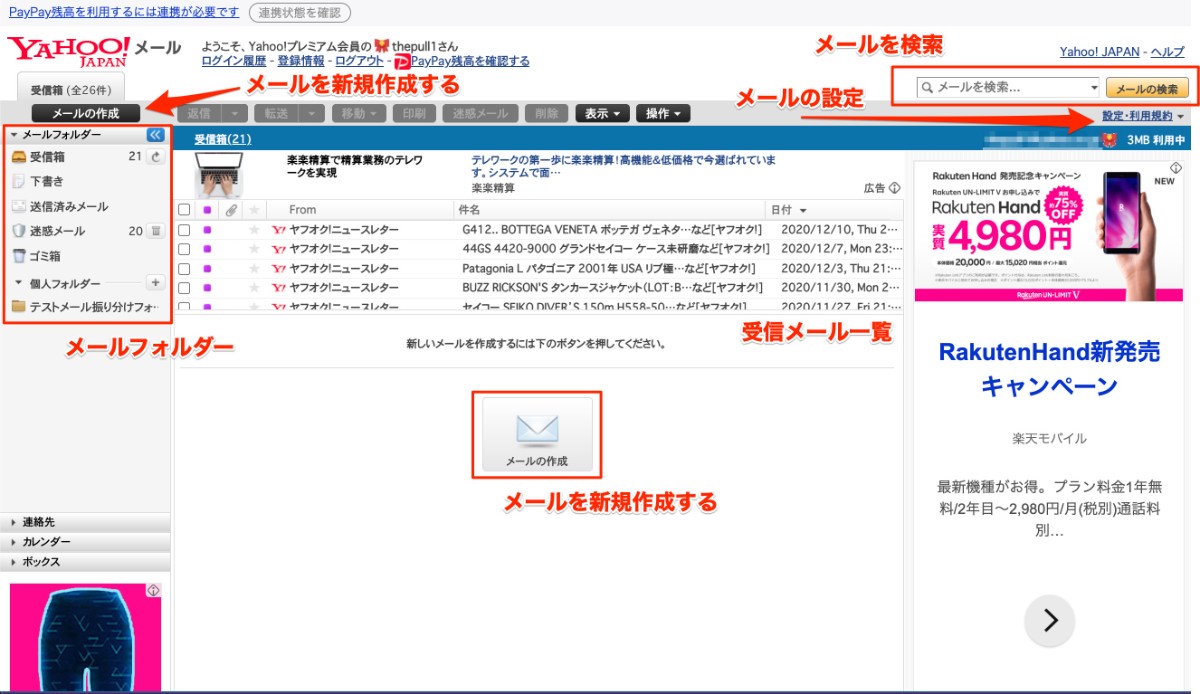Click the 連携状態を確認 button
Viewport: 1200px width, 694px height.
[x=299, y=12]
